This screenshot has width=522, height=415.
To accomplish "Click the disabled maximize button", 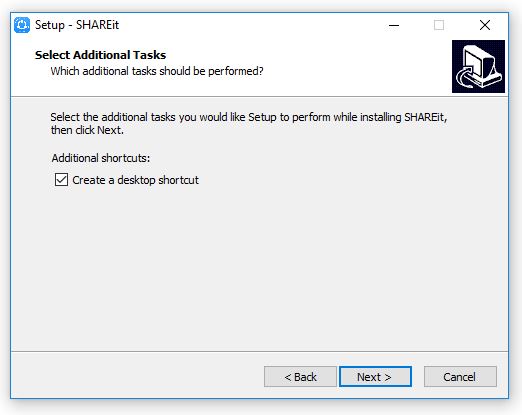I will pos(439,25).
